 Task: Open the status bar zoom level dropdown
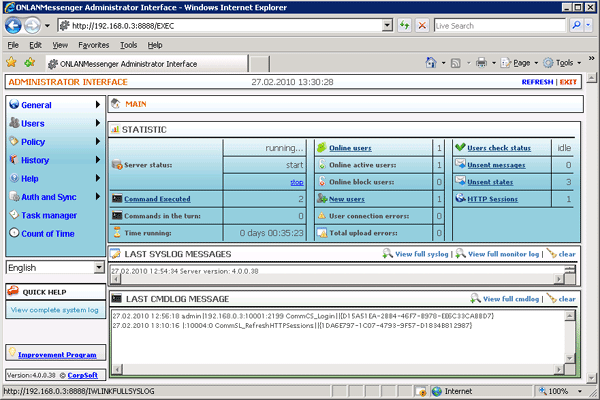tap(580, 391)
